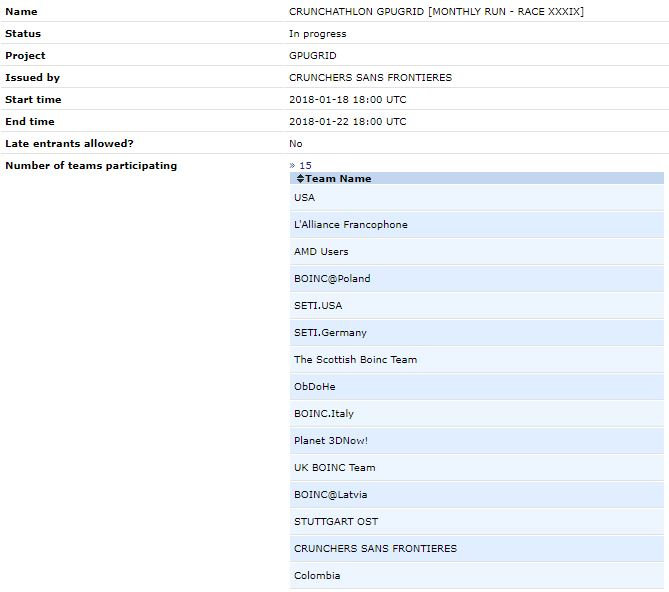Image resolution: width=669 pixels, height=592 pixels.
Task: Select the ObDoHe team row
Action: (477, 387)
